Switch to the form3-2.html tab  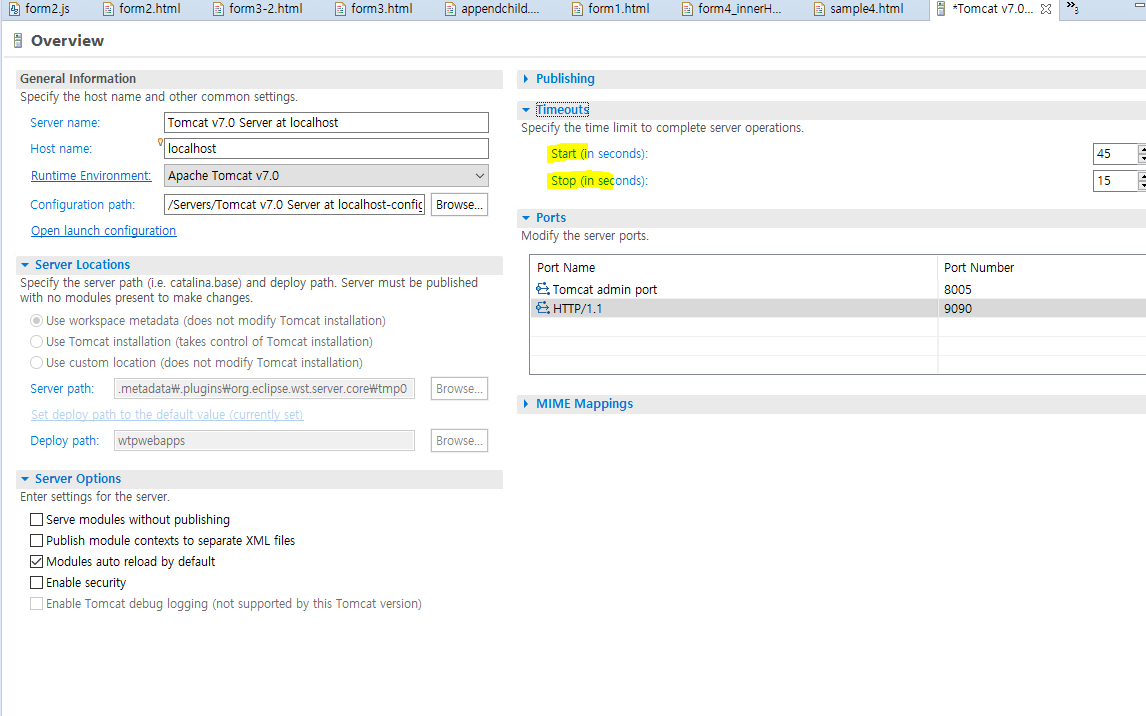click(257, 9)
